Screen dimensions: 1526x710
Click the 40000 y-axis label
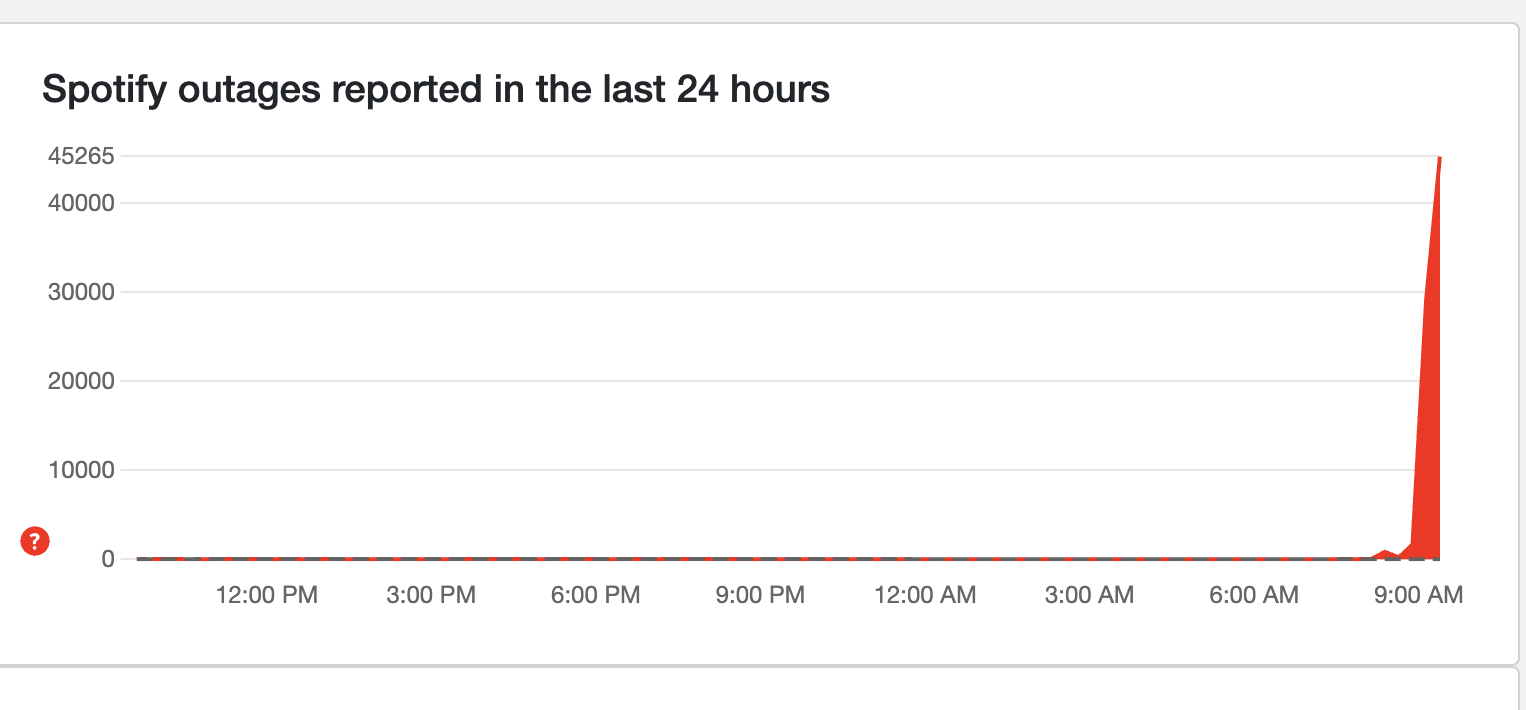81,203
